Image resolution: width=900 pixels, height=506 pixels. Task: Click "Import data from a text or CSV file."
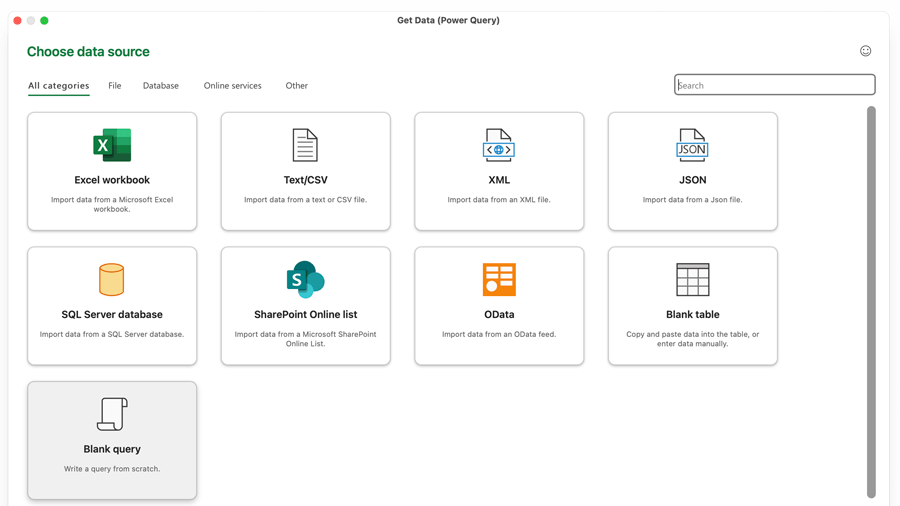click(305, 200)
